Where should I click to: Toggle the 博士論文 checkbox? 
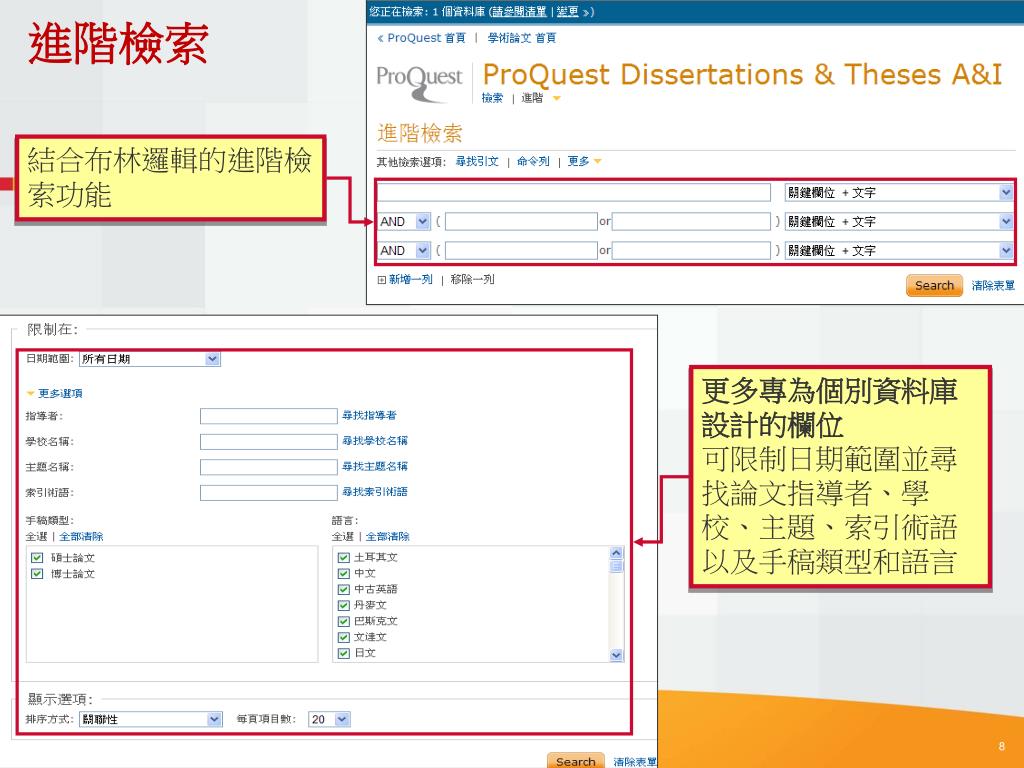37,574
